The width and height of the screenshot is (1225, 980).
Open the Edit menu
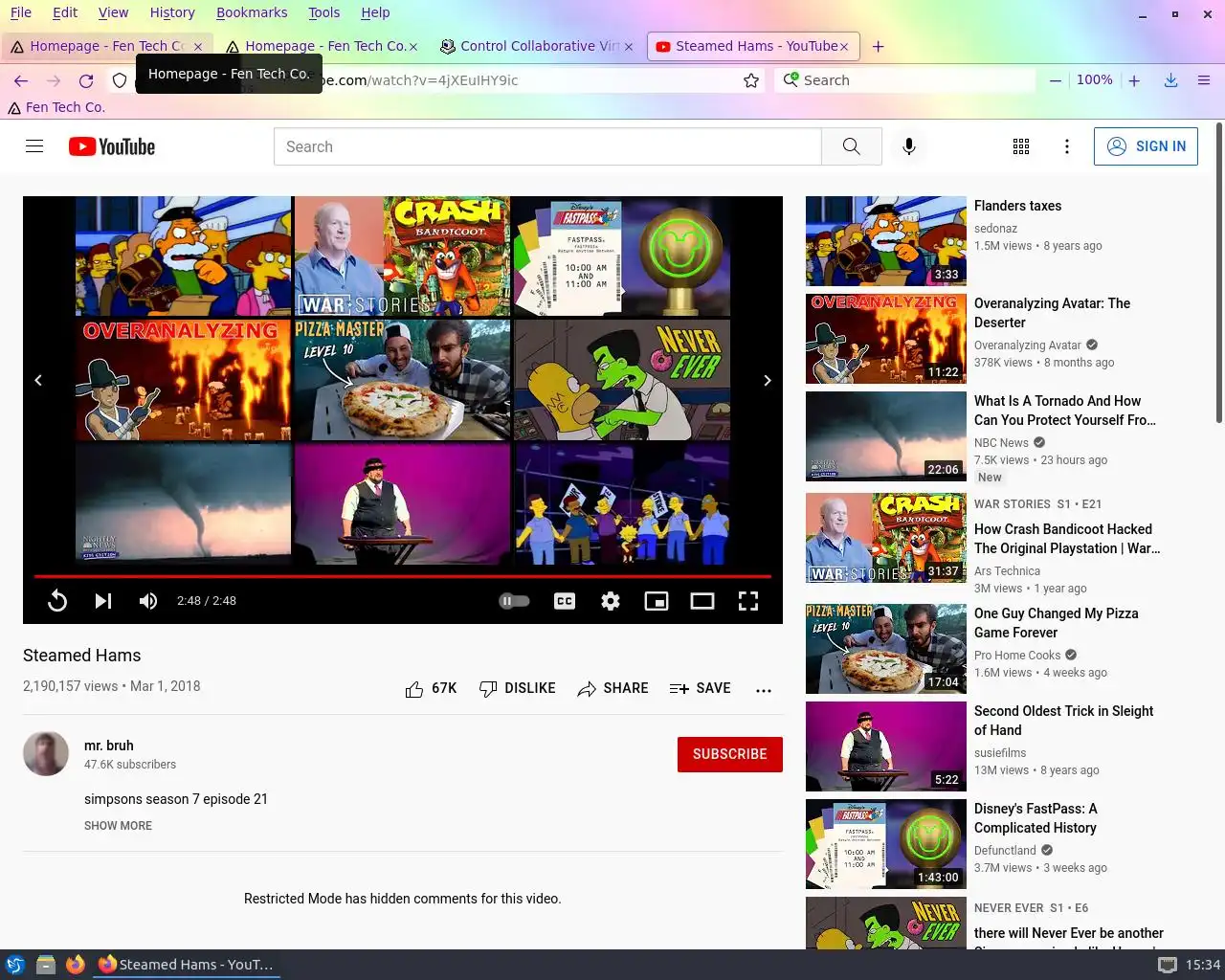tap(65, 12)
